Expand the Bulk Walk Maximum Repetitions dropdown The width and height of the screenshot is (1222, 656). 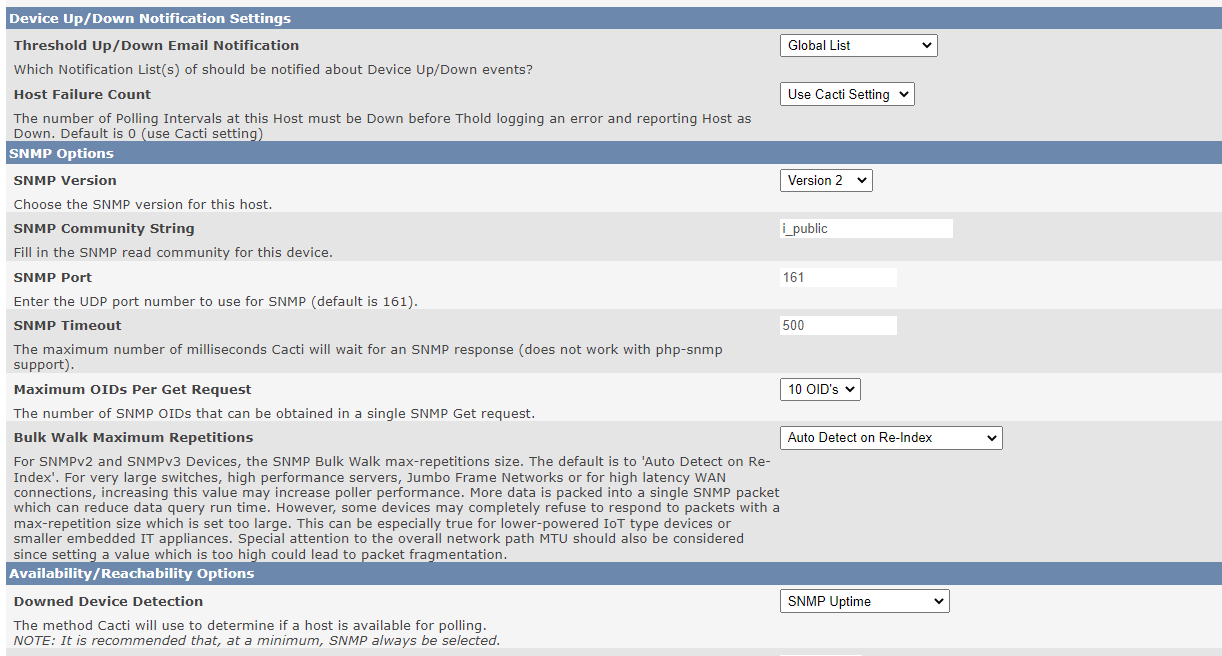tap(889, 437)
